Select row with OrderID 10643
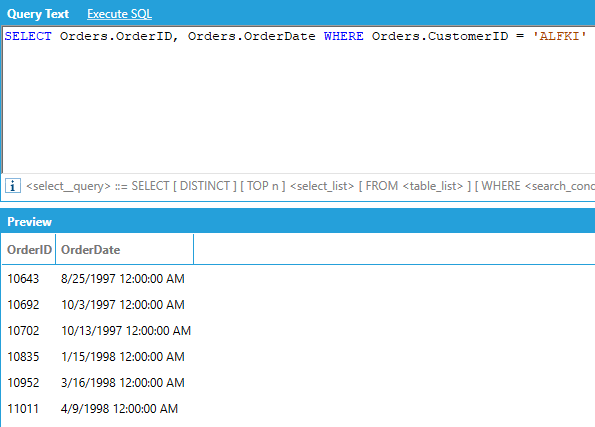This screenshot has height=427, width=595. [x=299, y=279]
